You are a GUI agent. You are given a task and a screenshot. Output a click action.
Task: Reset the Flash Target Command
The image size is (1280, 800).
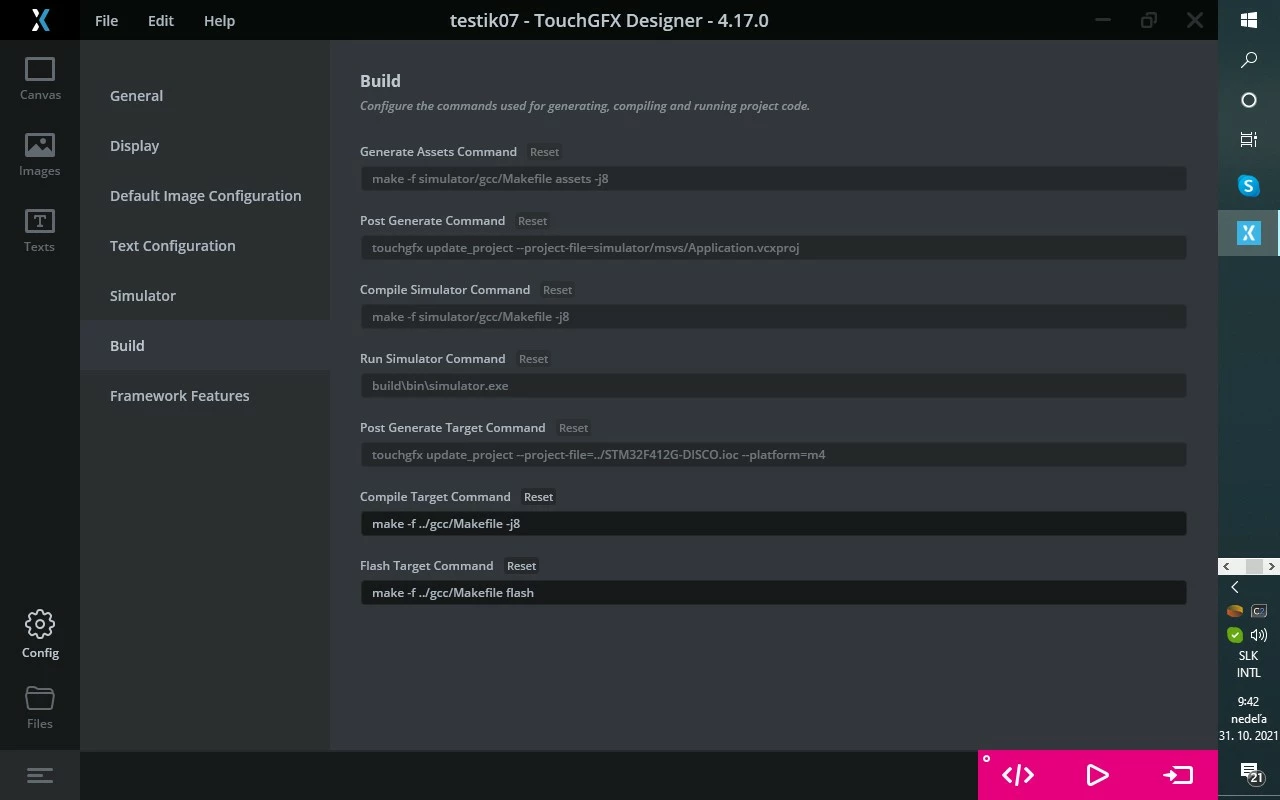[x=521, y=566]
